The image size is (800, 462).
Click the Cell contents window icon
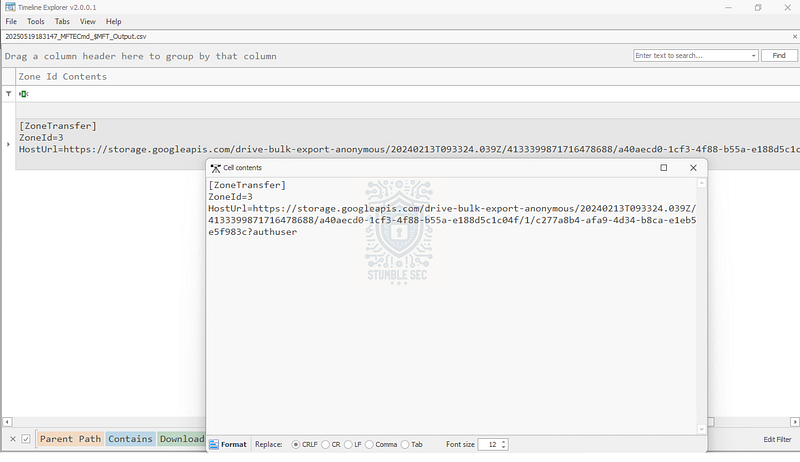(215, 168)
